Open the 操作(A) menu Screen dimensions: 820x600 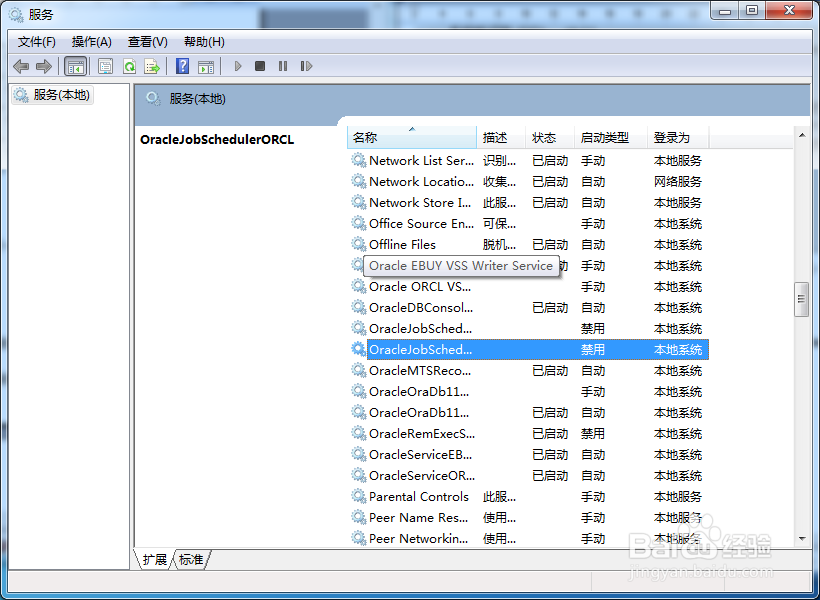click(x=92, y=42)
